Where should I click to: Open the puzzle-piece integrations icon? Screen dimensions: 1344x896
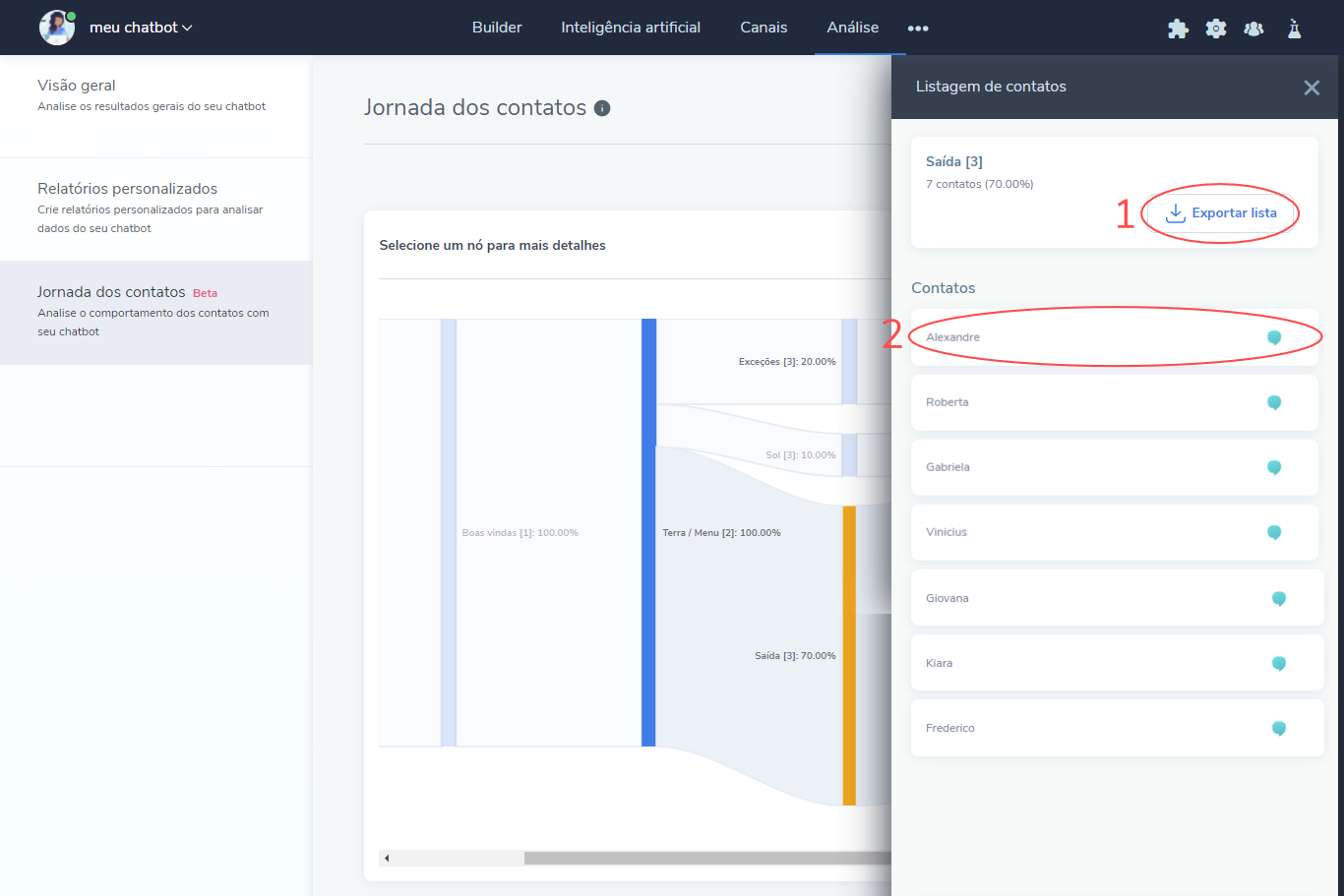pyautogui.click(x=1178, y=29)
